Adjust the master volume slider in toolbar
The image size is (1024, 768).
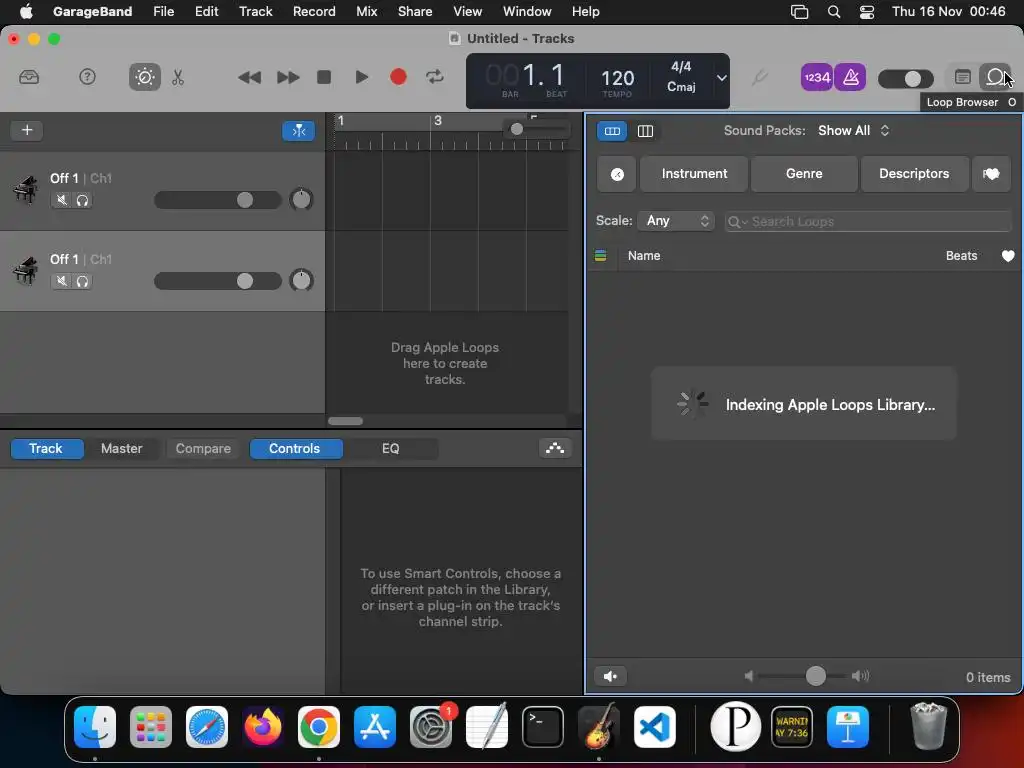pos(906,79)
